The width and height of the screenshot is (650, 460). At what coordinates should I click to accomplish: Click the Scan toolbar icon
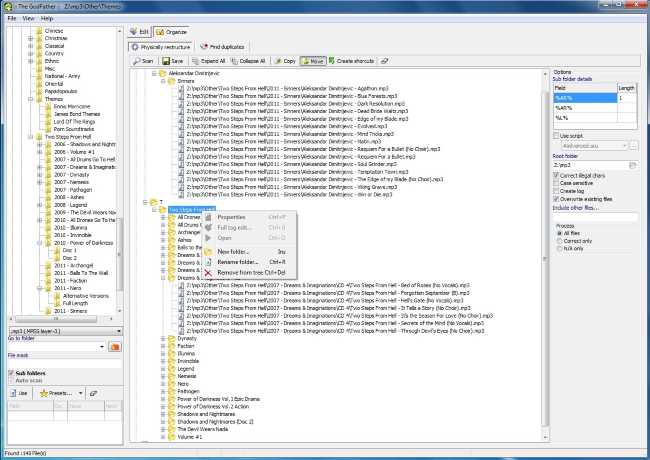pyautogui.click(x=140, y=61)
